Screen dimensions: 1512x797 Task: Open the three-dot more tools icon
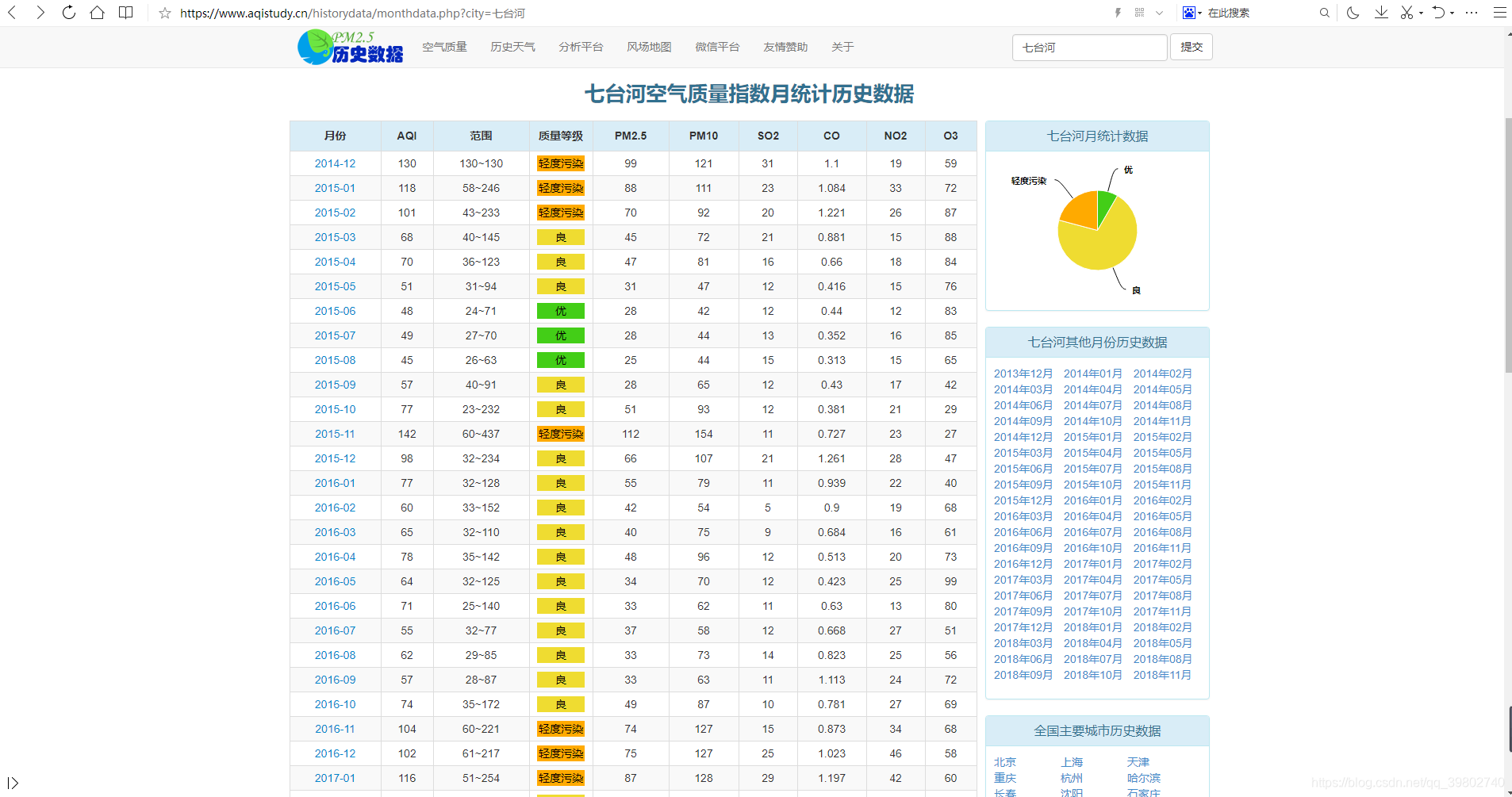(1472, 13)
